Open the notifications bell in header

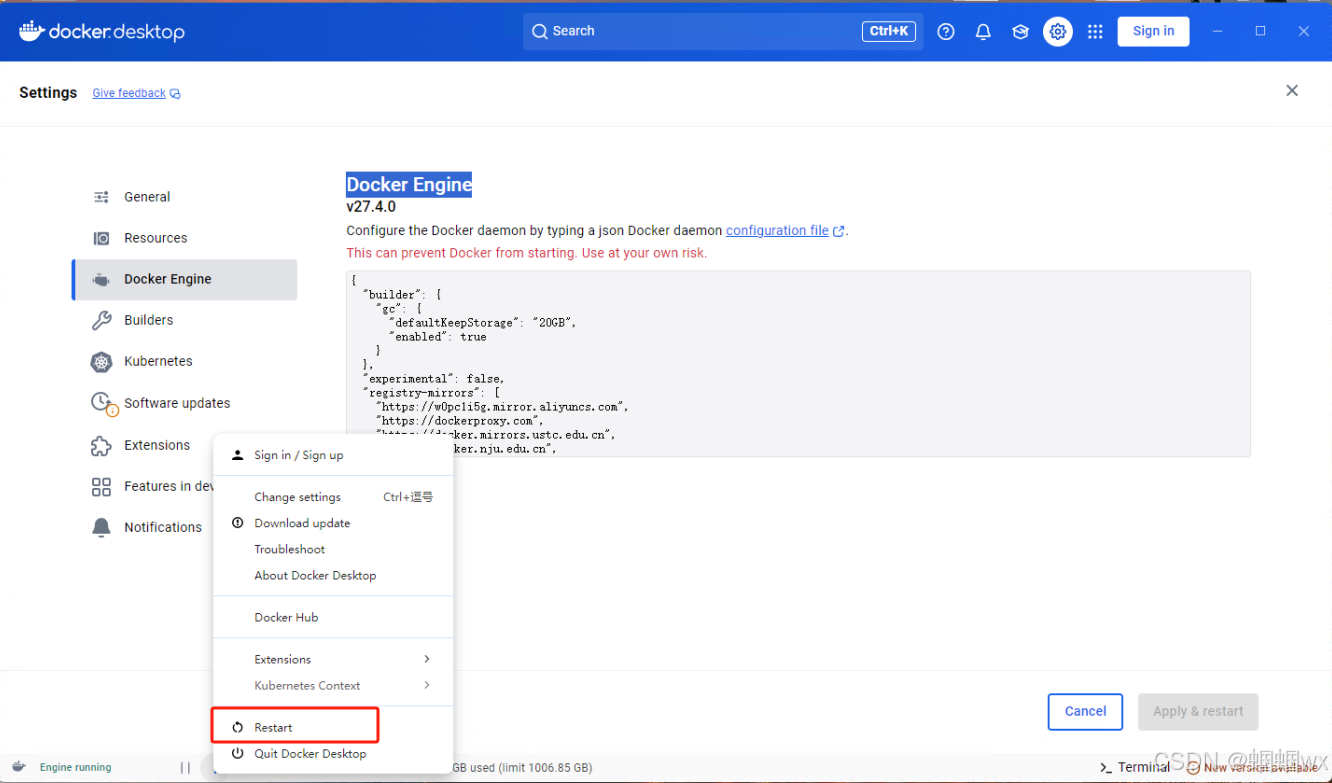tap(983, 32)
